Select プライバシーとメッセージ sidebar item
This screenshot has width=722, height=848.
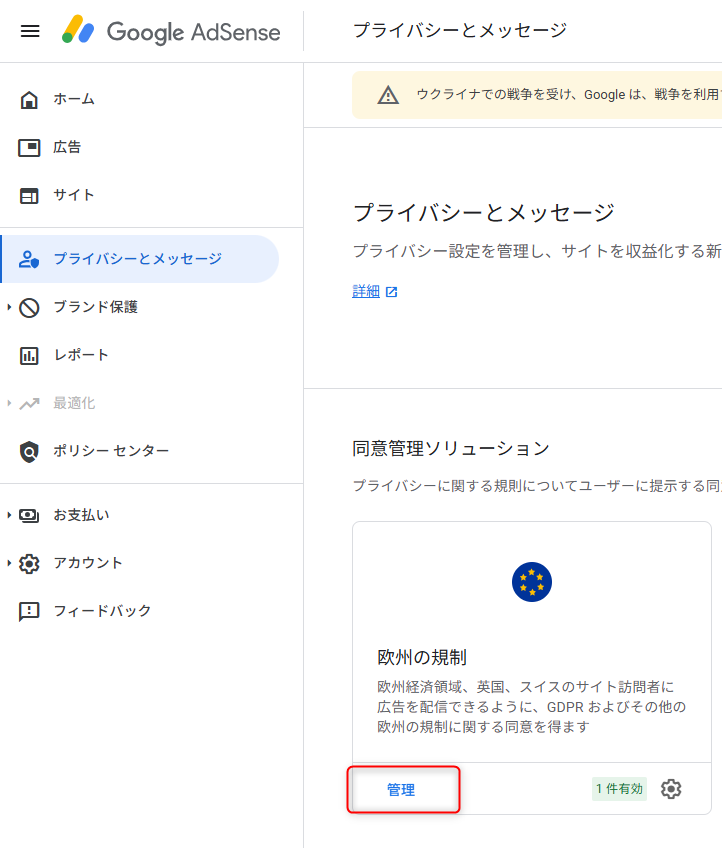click(x=140, y=259)
